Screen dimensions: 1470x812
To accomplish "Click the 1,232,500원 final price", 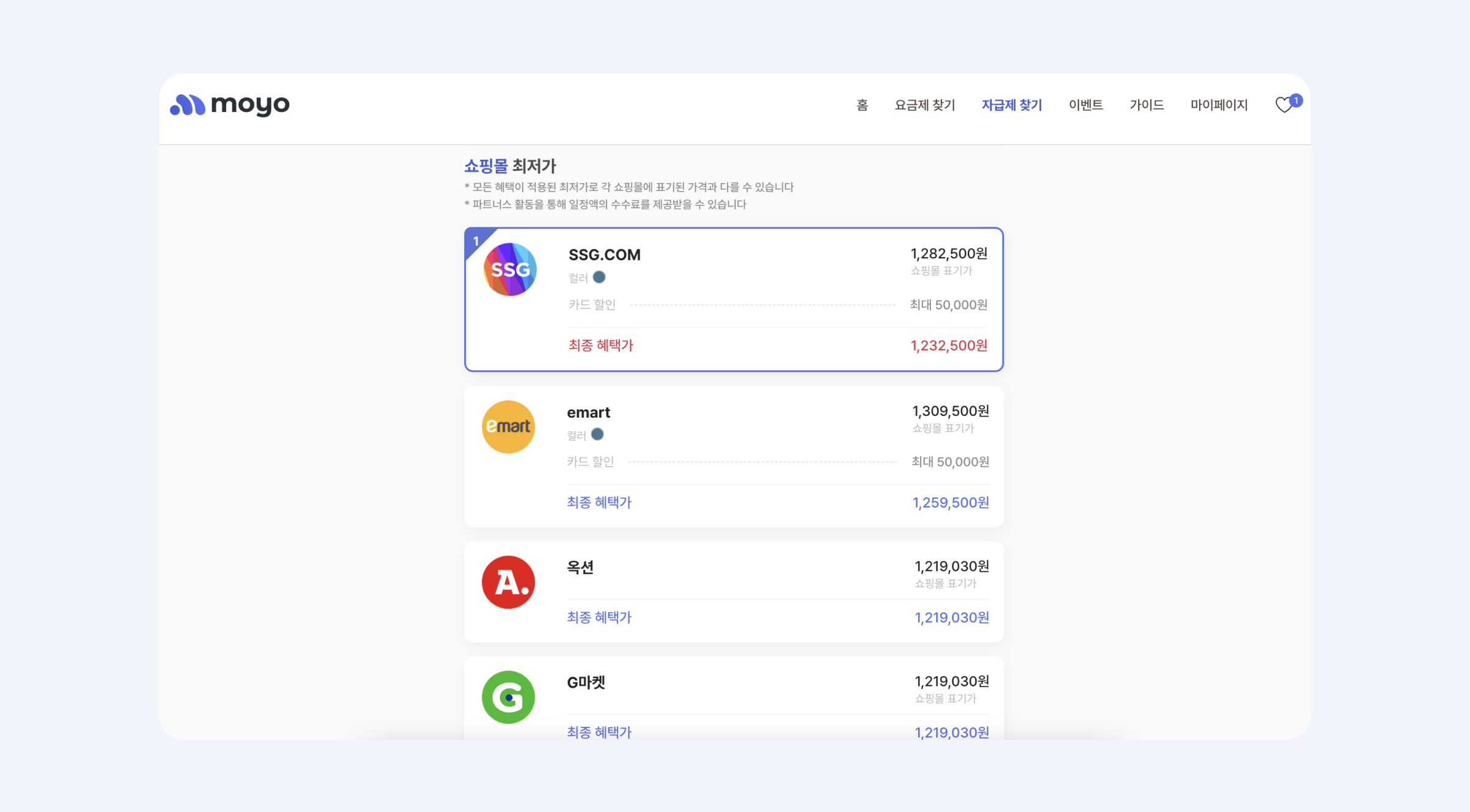I will coord(949,346).
